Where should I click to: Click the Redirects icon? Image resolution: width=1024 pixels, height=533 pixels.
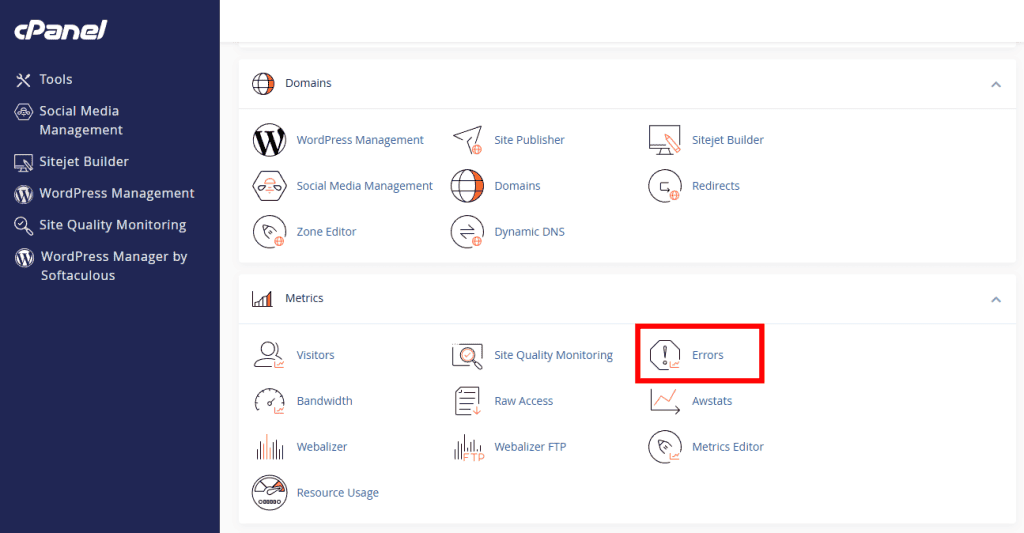pyautogui.click(x=665, y=186)
